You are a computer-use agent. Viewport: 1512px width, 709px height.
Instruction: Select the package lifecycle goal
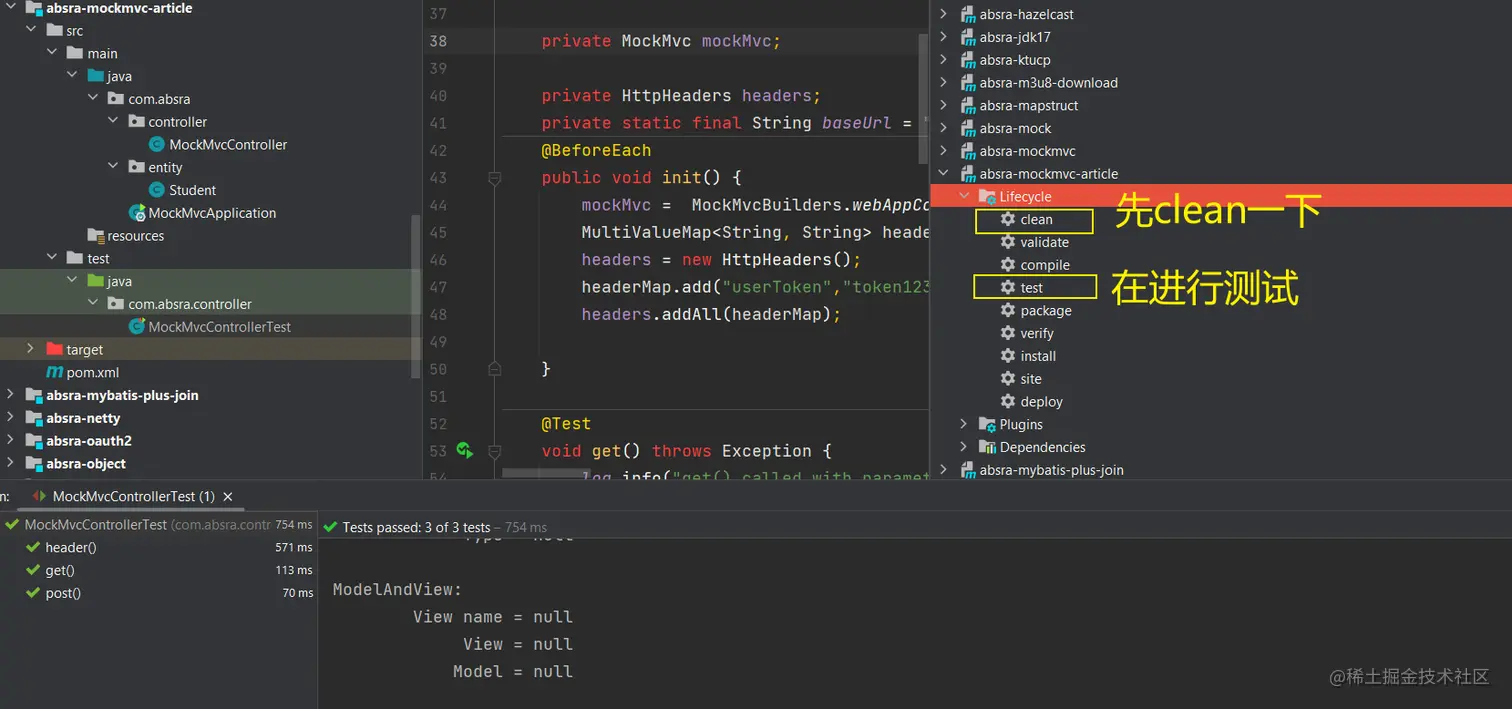tap(1046, 311)
